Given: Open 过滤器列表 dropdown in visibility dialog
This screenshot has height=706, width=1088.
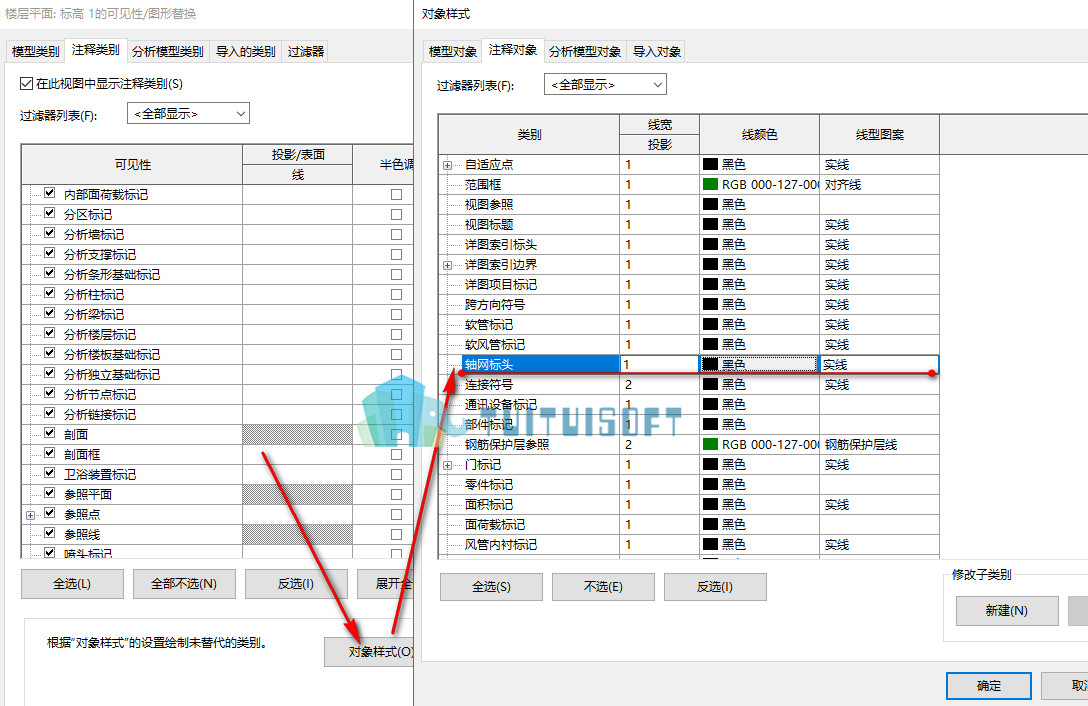Looking at the screenshot, I should pos(188,113).
